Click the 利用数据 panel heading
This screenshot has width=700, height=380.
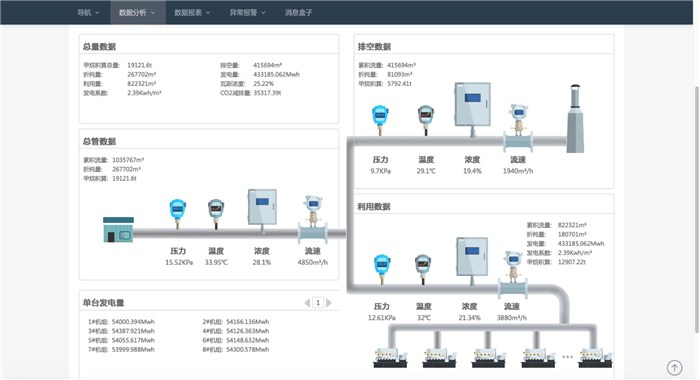[374, 206]
